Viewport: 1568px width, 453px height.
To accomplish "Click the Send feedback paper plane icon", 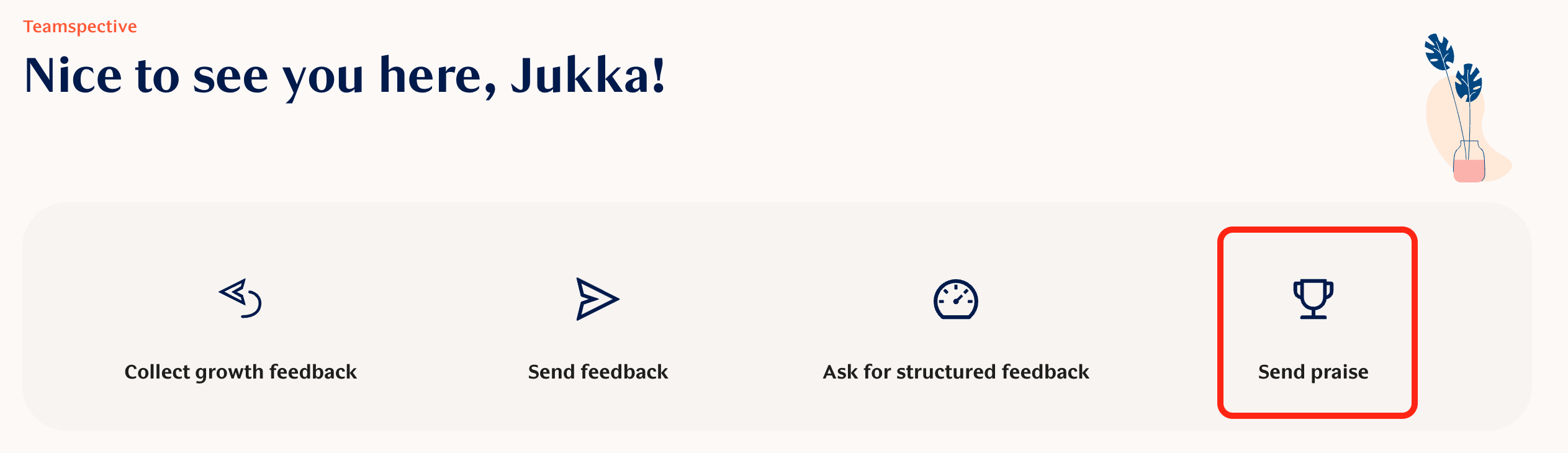I will [597, 299].
